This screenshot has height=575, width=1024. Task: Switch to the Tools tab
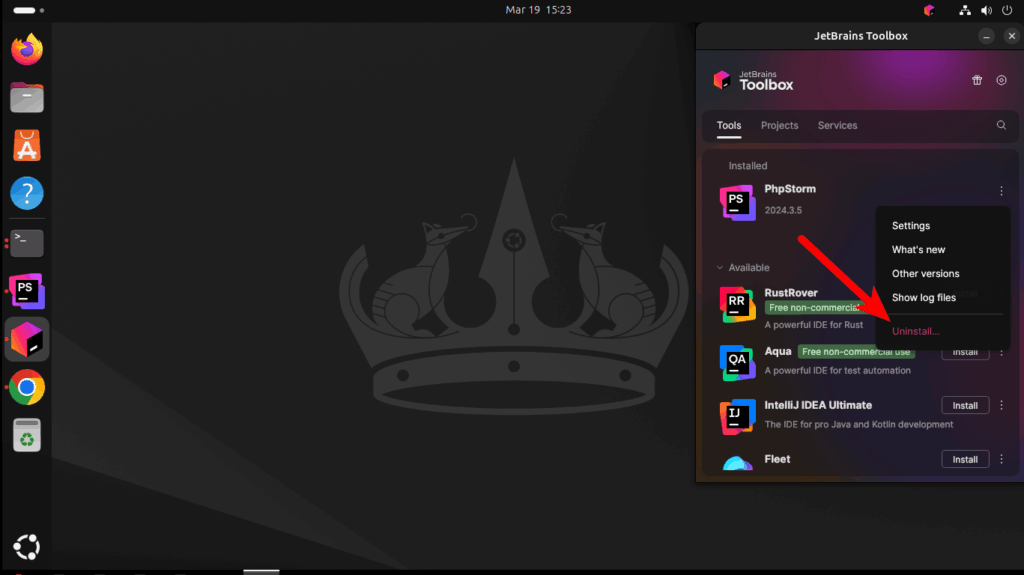click(x=729, y=125)
